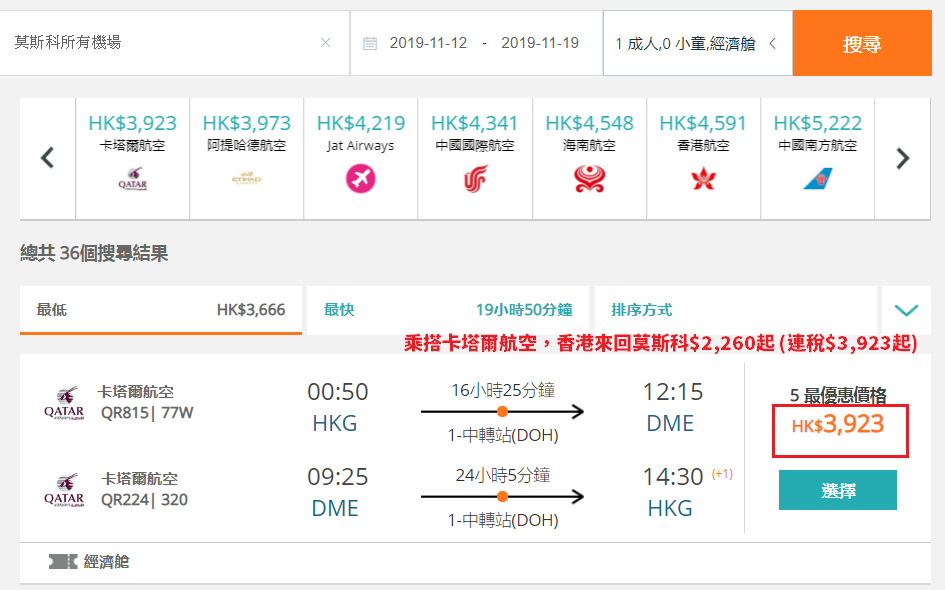This screenshot has height=590, width=945.
Task: Click the 14:30 HKG return arrival time
Action: tap(673, 477)
